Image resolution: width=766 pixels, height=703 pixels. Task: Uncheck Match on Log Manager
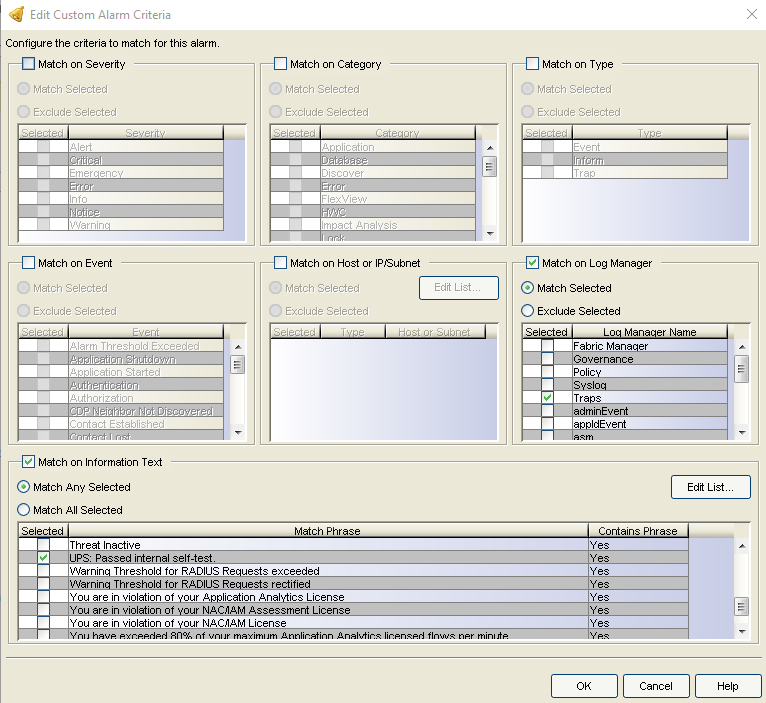tap(532, 263)
